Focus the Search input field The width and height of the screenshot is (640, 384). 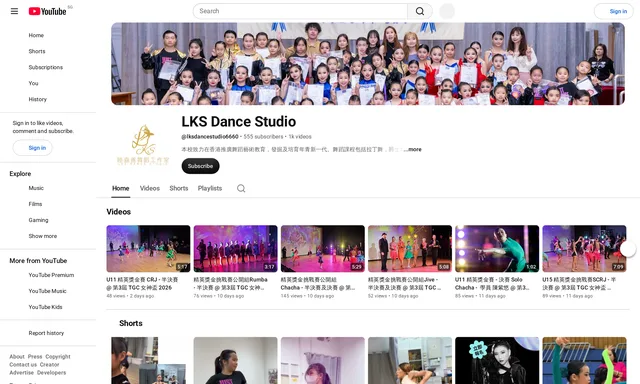(300, 11)
